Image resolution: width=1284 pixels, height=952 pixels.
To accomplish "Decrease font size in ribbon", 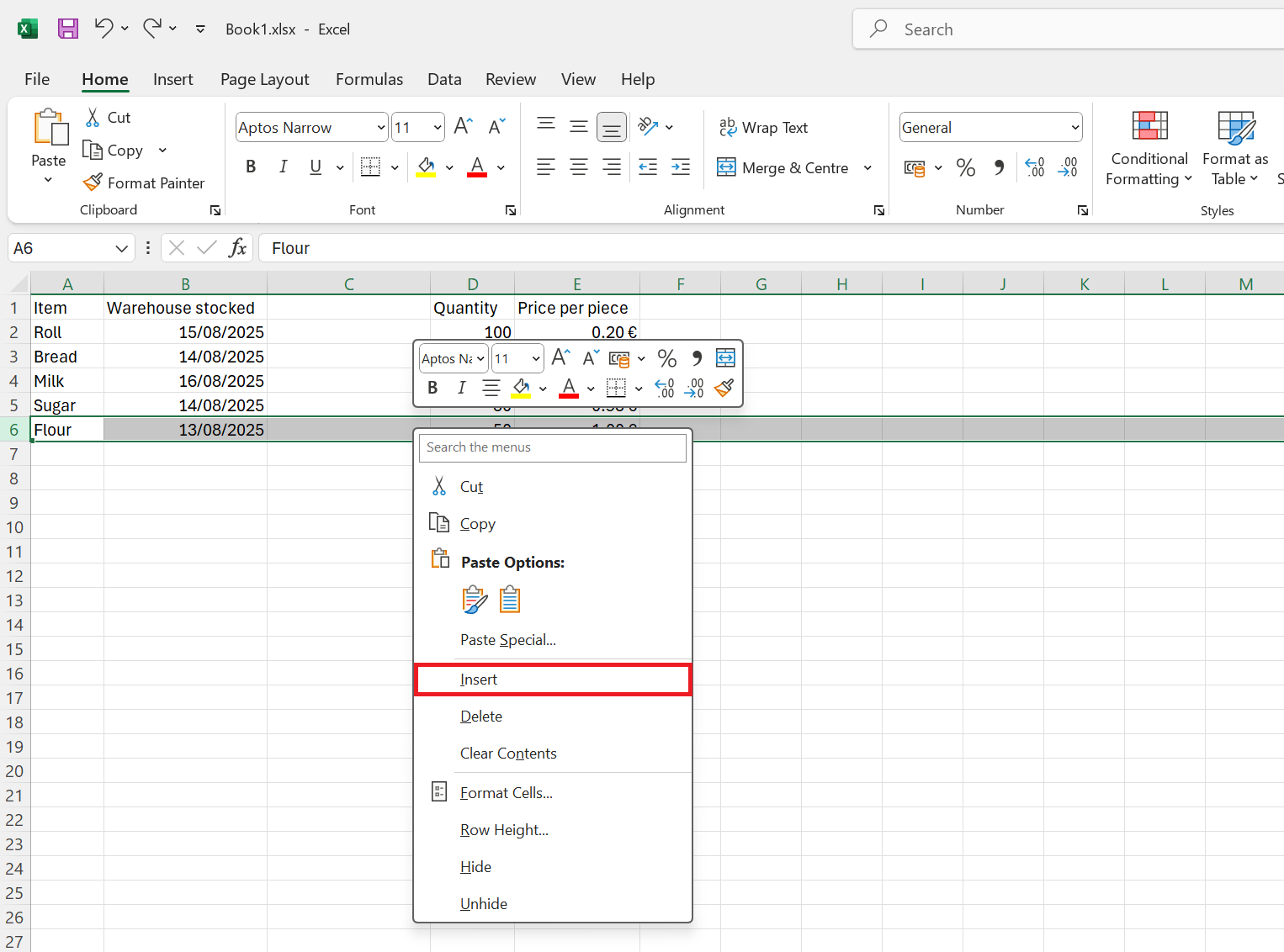I will tap(497, 127).
